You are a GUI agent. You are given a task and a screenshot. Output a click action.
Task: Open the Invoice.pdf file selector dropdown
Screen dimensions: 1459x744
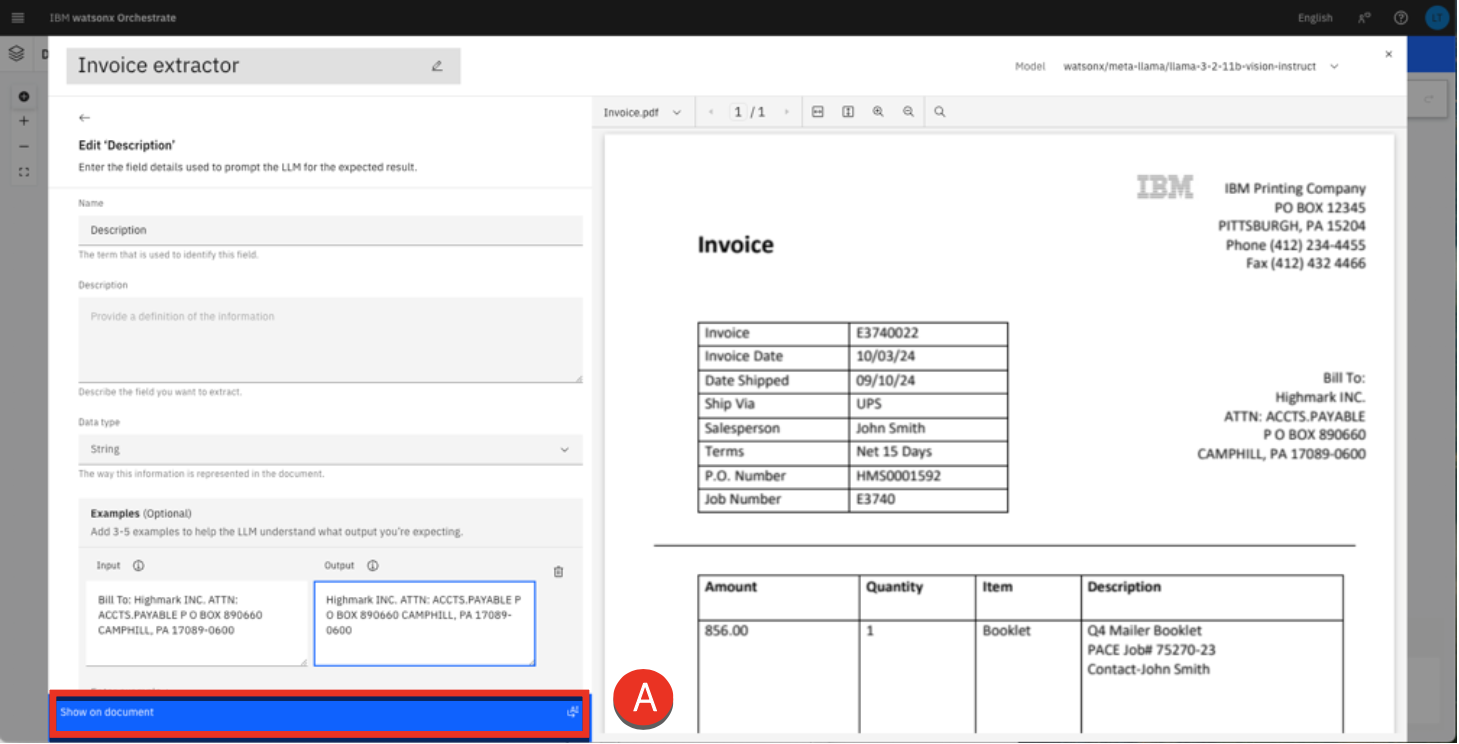642,113
